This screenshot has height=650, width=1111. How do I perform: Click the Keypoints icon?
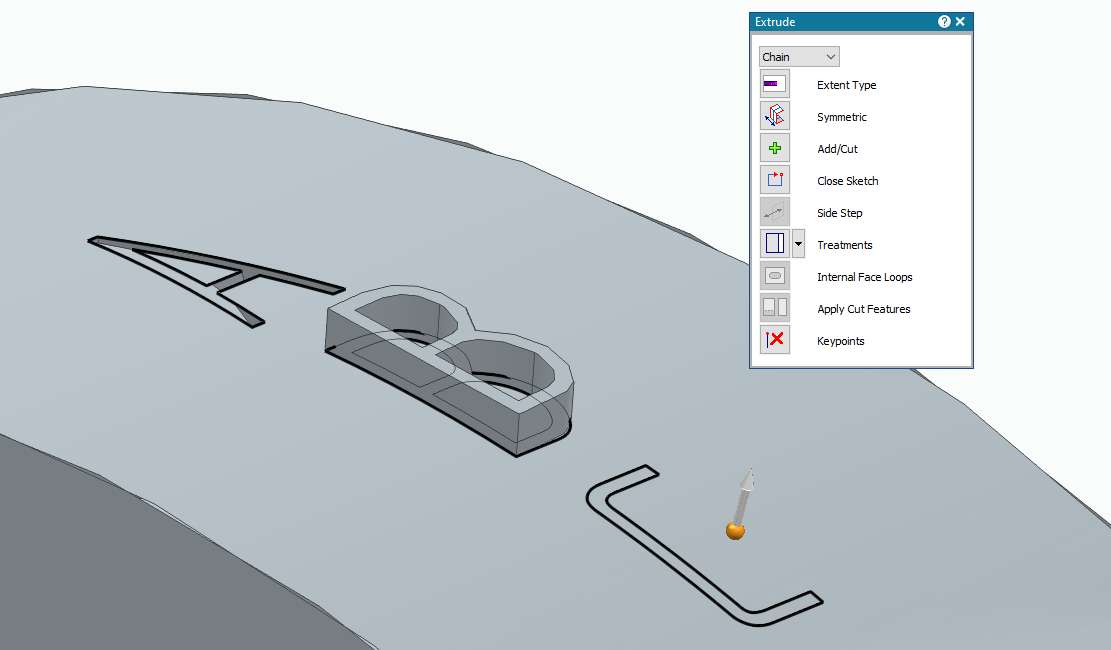tap(774, 340)
